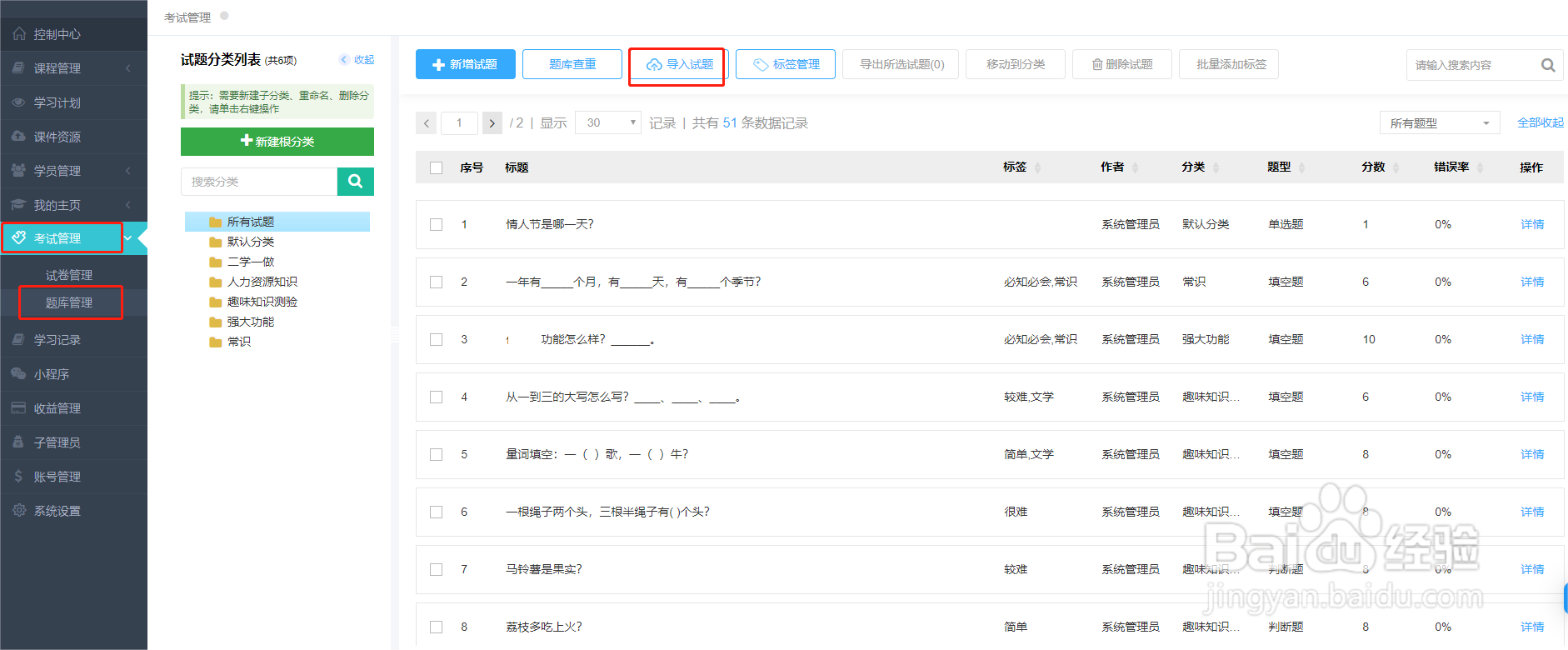Select the 二学一做 category

coord(251,262)
